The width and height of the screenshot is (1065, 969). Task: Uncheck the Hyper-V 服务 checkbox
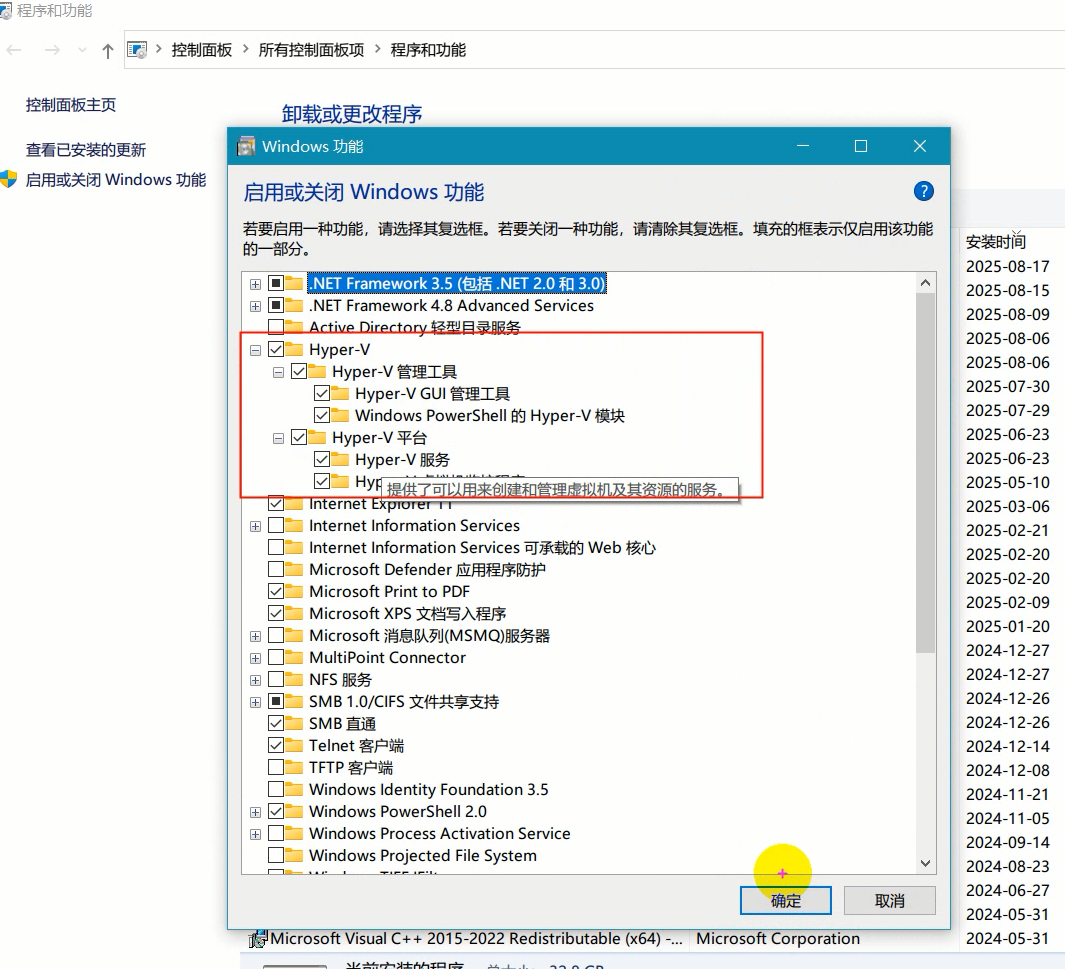coord(322,459)
